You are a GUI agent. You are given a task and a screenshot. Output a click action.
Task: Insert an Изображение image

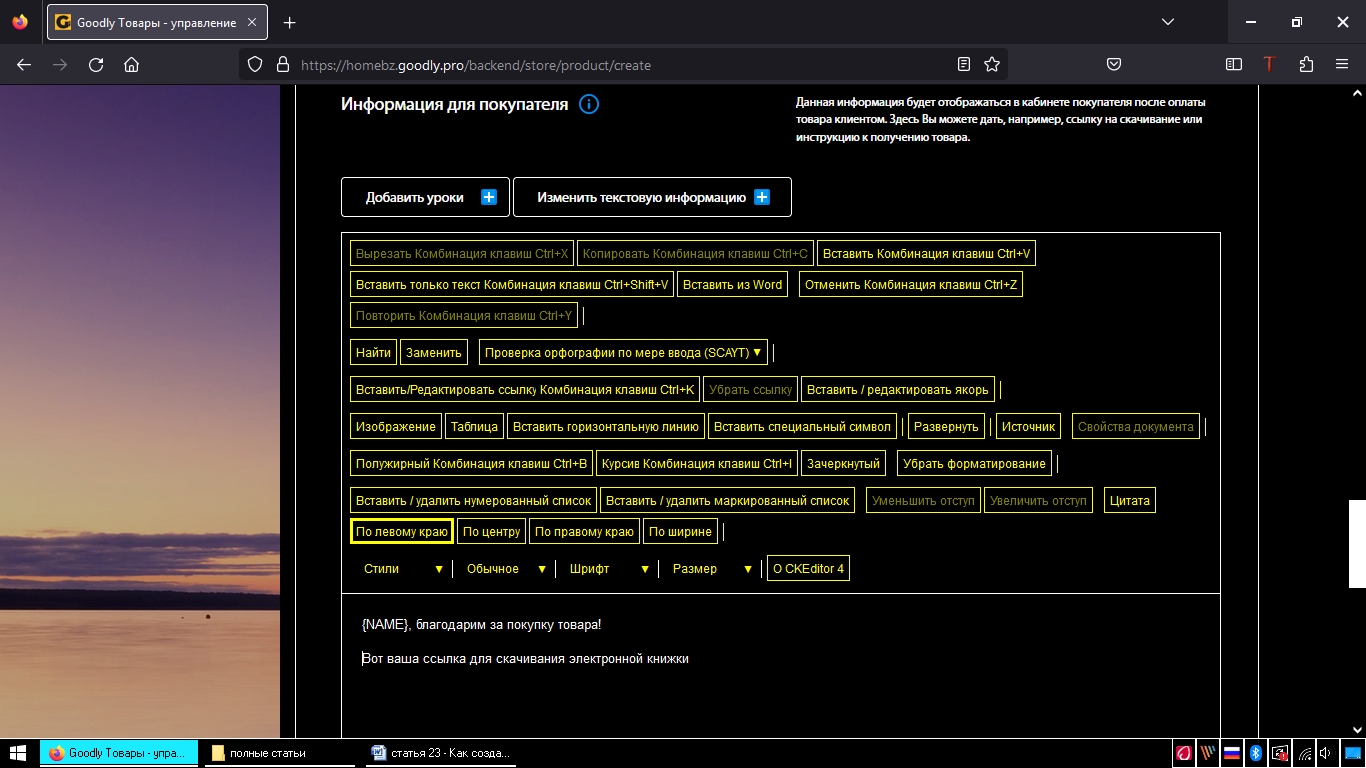coord(396,427)
